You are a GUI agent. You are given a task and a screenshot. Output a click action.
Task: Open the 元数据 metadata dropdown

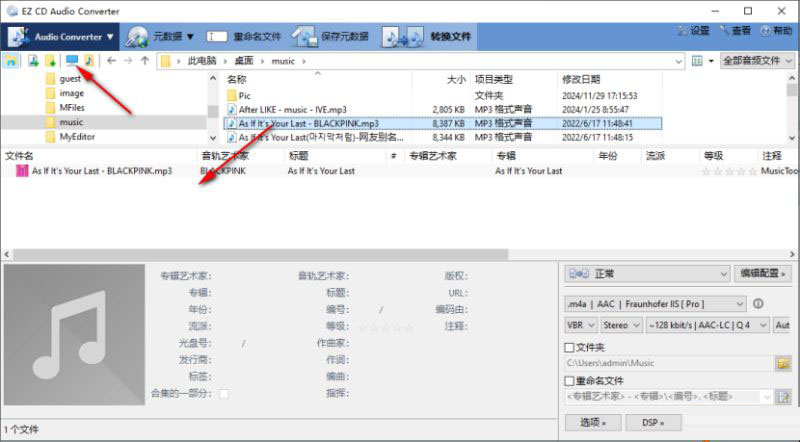coord(160,37)
